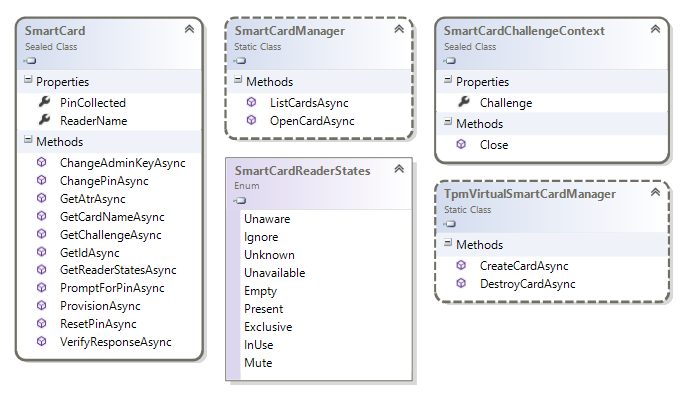
Task: Collapse the TpmVirtualSmartCardManager class chevron
Action: click(655, 192)
